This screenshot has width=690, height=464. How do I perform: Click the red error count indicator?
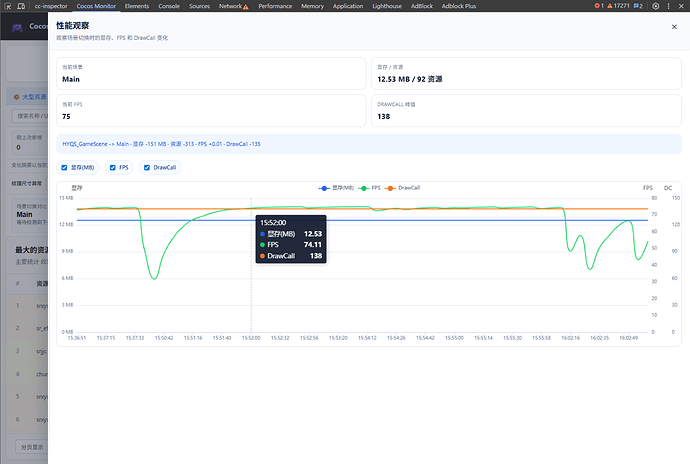click(x=599, y=6)
